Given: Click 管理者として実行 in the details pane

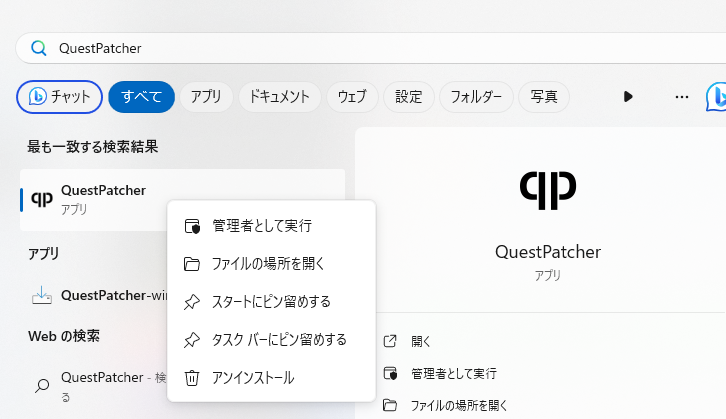Looking at the screenshot, I should point(454,373).
